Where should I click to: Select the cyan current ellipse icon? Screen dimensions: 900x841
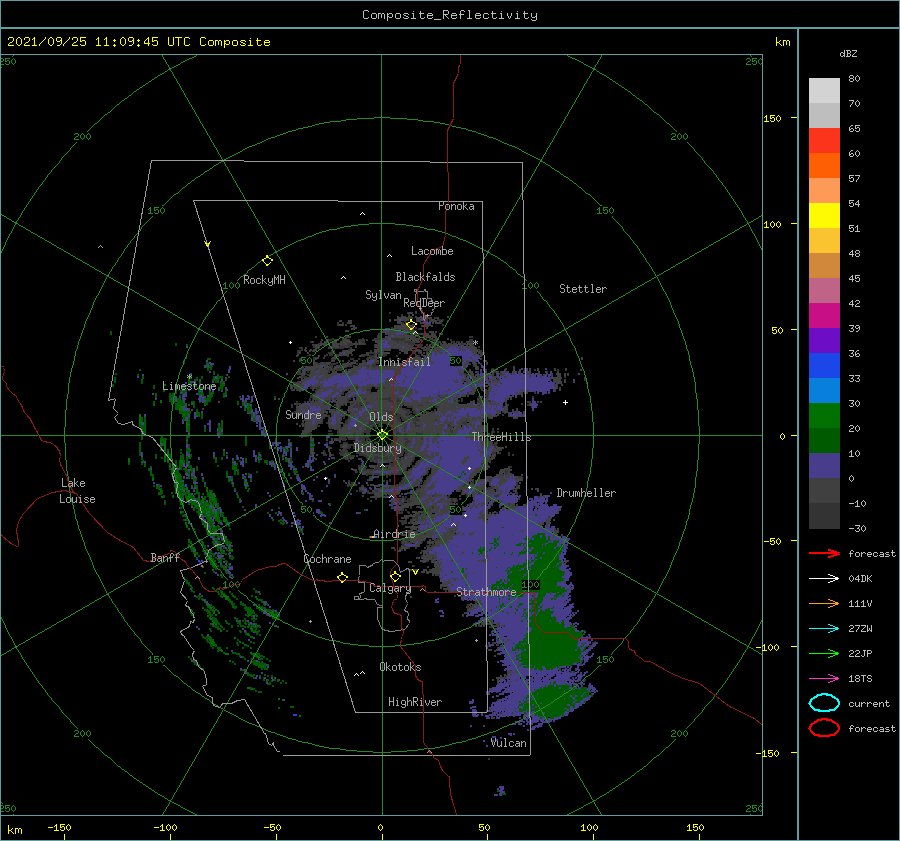[x=824, y=703]
